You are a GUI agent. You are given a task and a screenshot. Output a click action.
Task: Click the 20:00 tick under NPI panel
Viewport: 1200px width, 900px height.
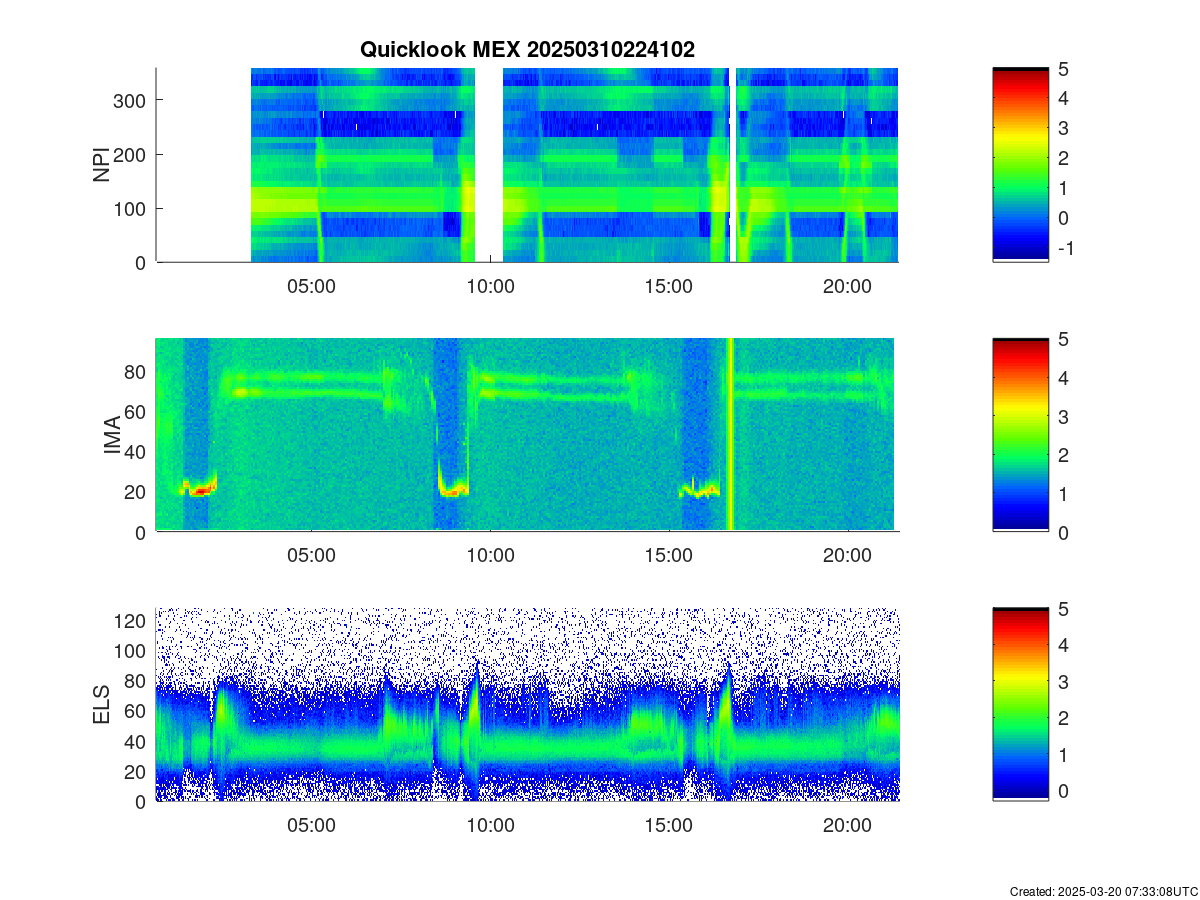coord(847,284)
